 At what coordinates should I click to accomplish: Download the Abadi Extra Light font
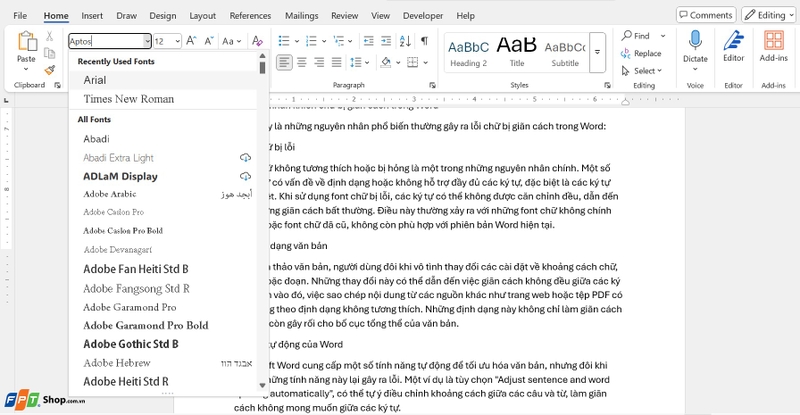245,158
